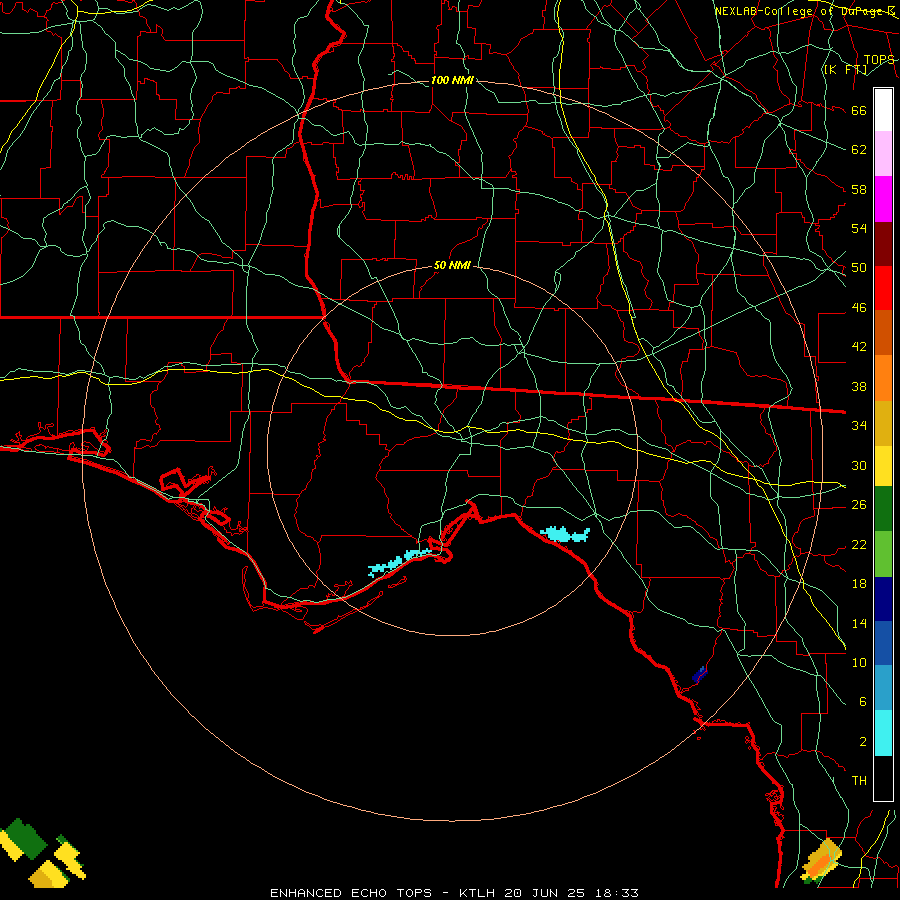This screenshot has height=900, width=900.
Task: Click the "34" scale value label
Action: pyautogui.click(x=859, y=426)
